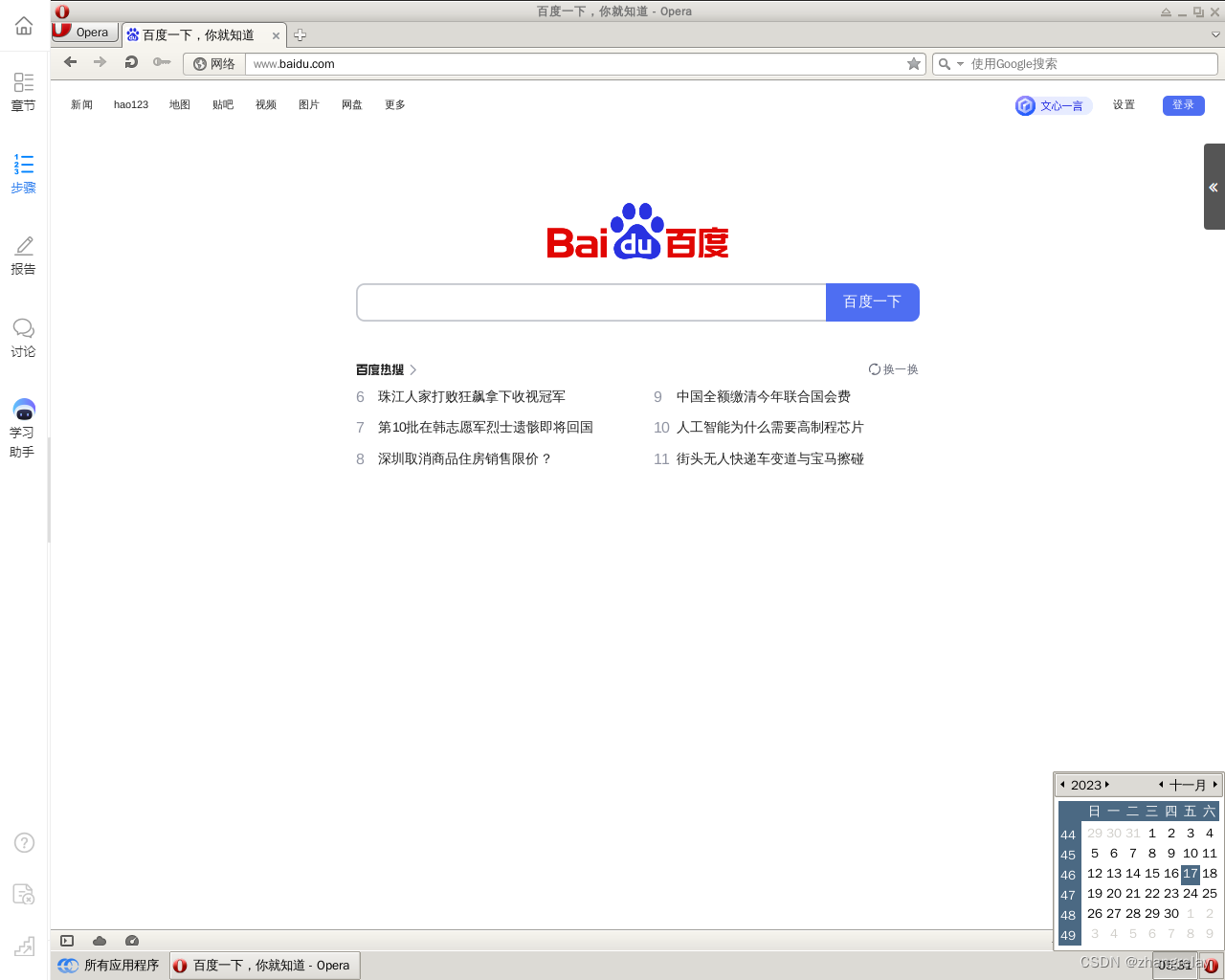The image size is (1225, 980).
Task: Open hot search 珠江人家打败狂飙拿下收视冠军
Action: click(472, 396)
